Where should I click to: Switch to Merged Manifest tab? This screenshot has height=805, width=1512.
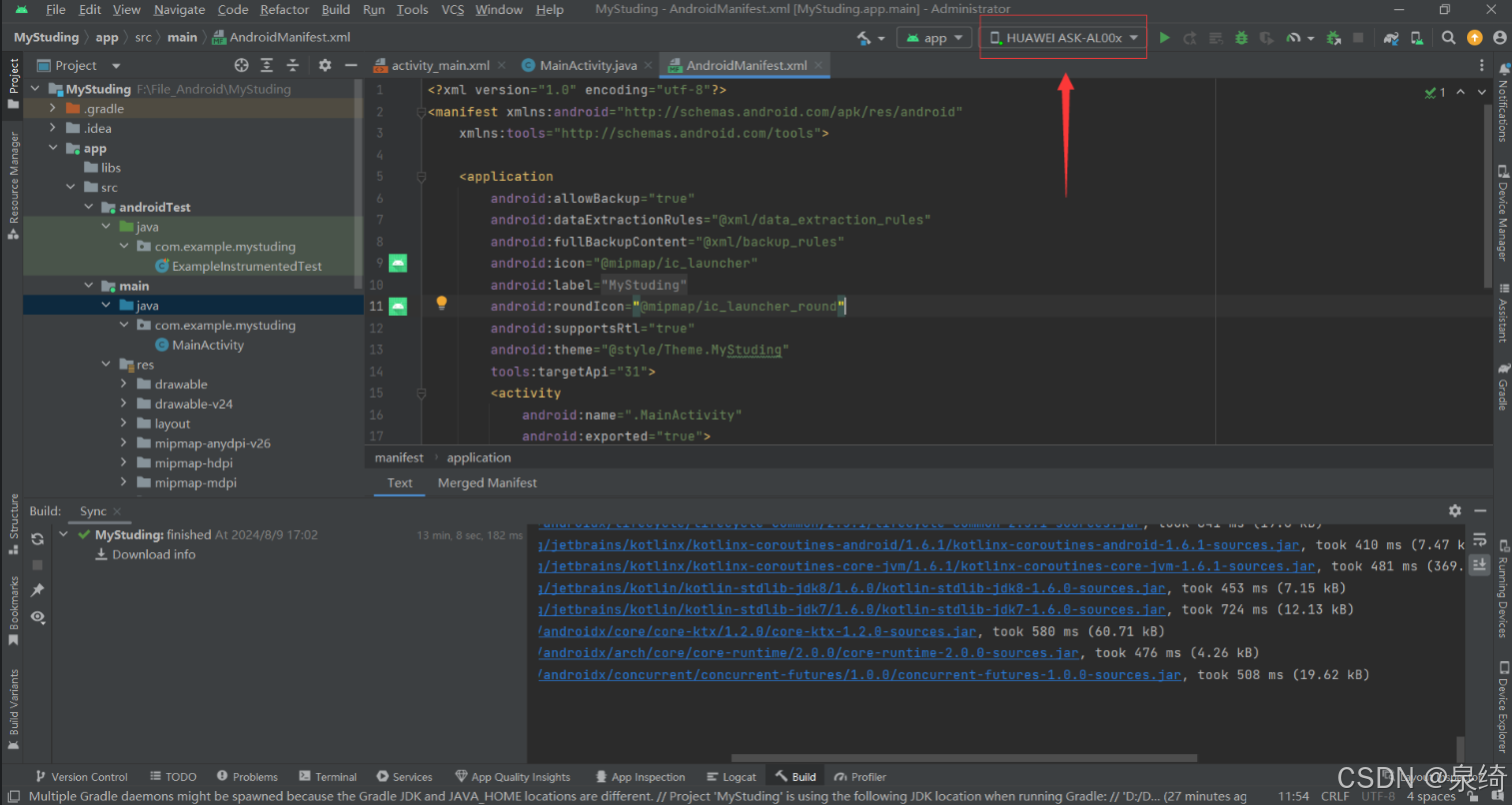[x=487, y=482]
